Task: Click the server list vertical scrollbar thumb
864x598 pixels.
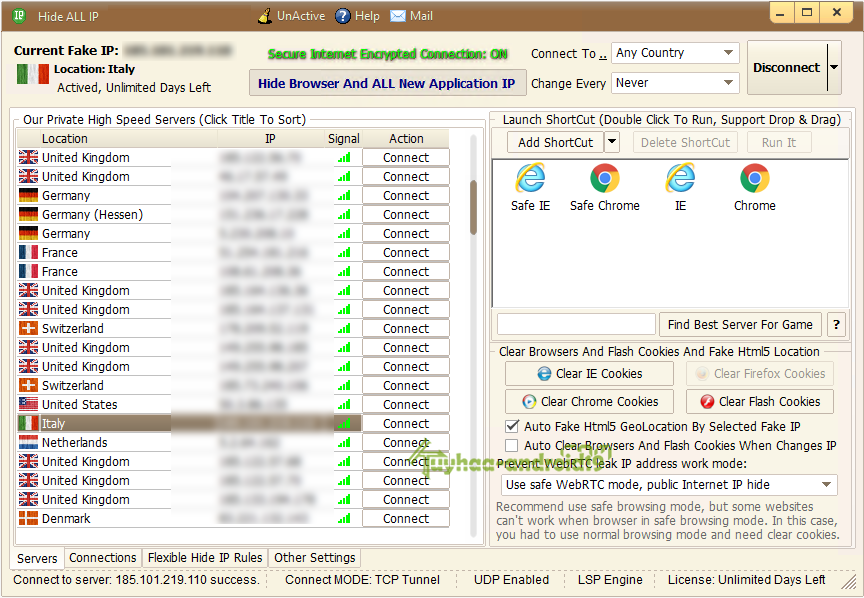Action: [x=473, y=207]
